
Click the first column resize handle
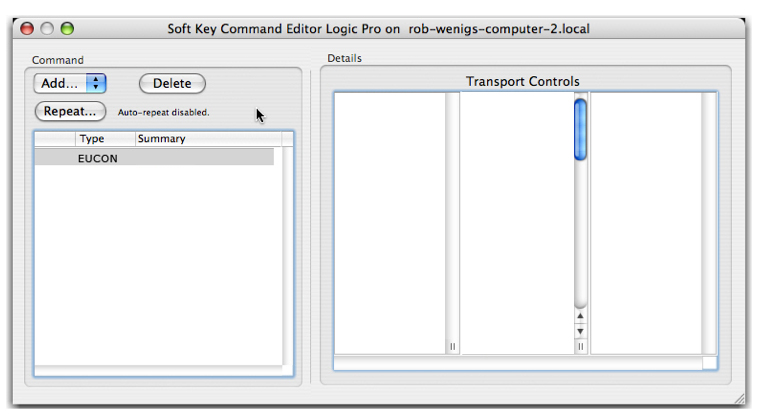coord(452,346)
